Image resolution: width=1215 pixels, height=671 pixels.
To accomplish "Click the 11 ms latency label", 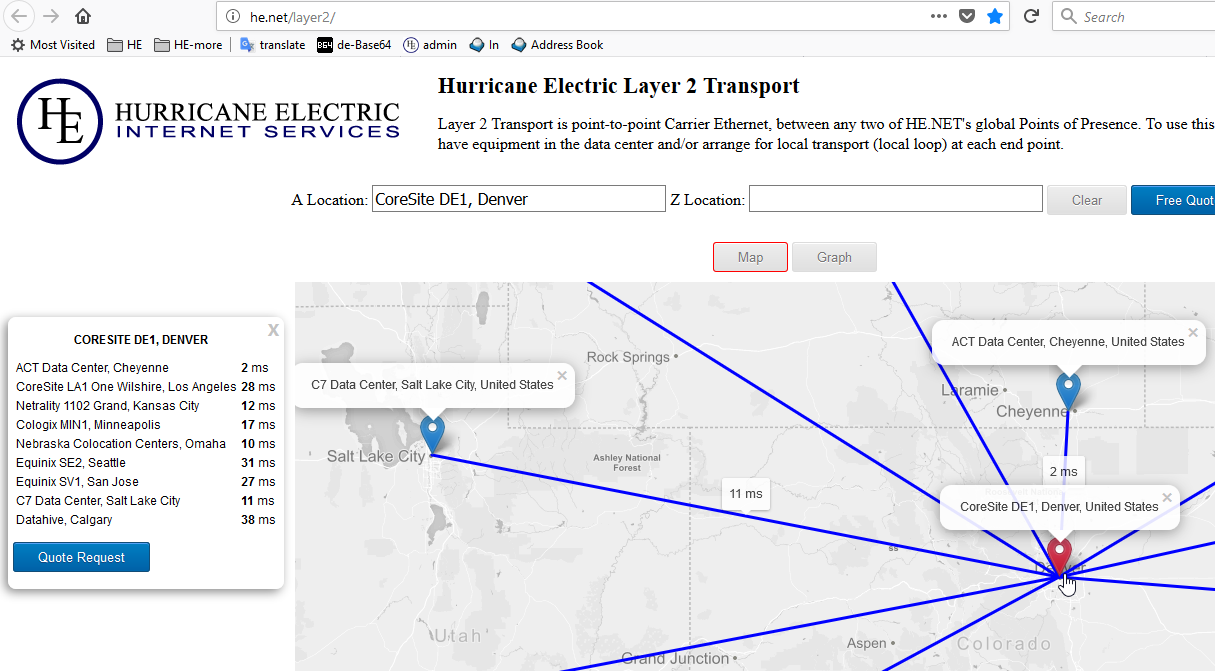I will pos(745,494).
